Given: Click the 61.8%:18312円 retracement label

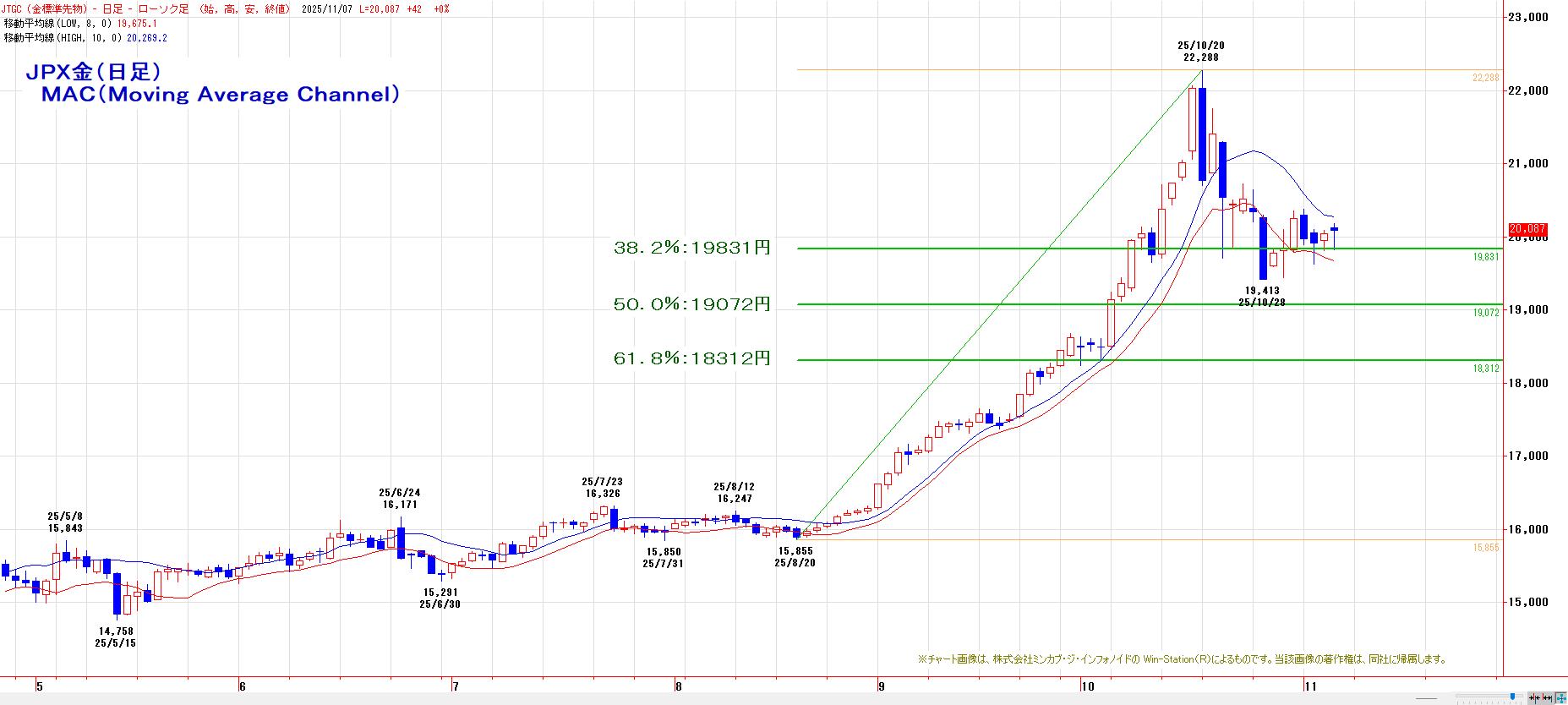Looking at the screenshot, I should 692,359.
